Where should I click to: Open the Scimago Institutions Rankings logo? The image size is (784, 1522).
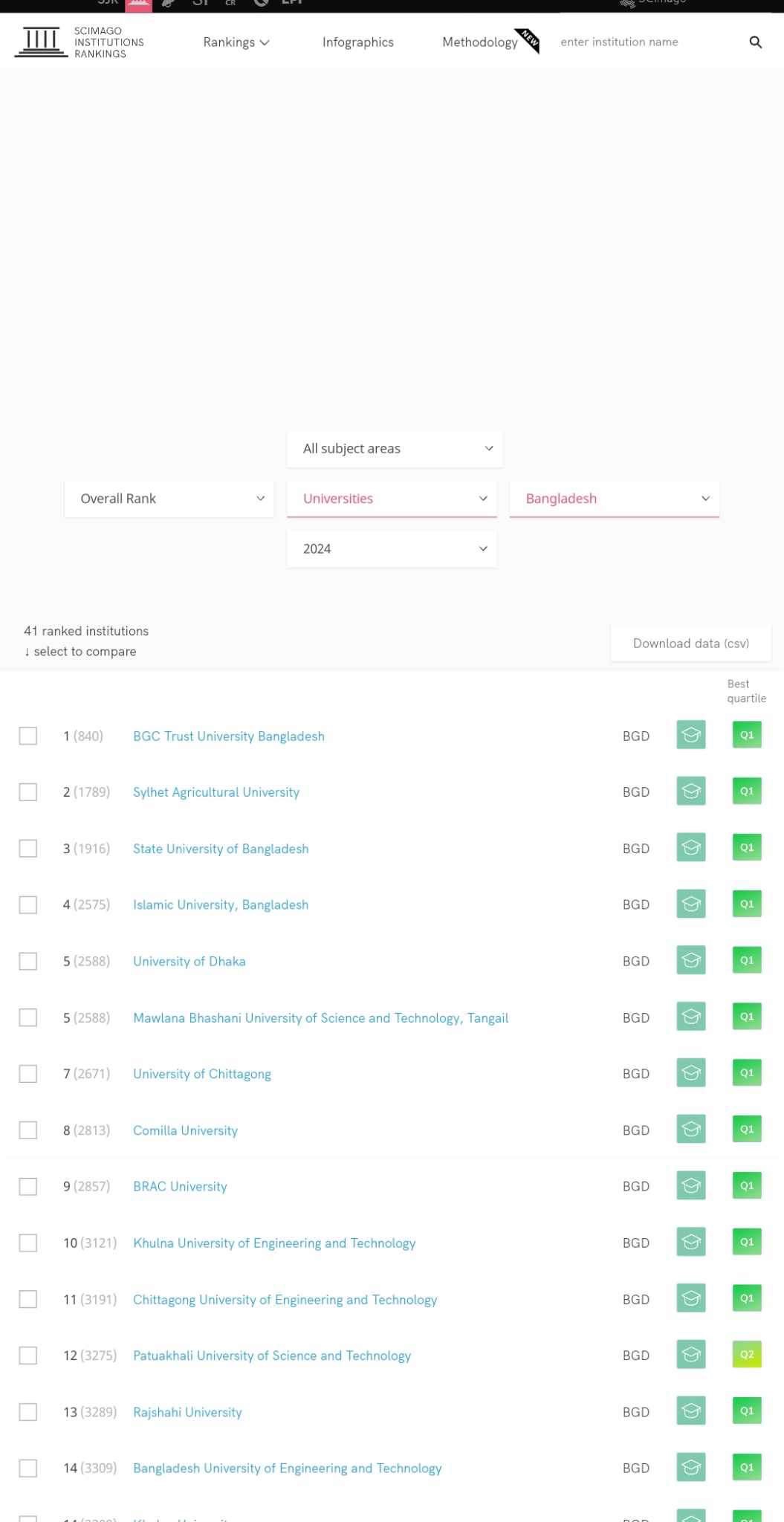(x=80, y=42)
